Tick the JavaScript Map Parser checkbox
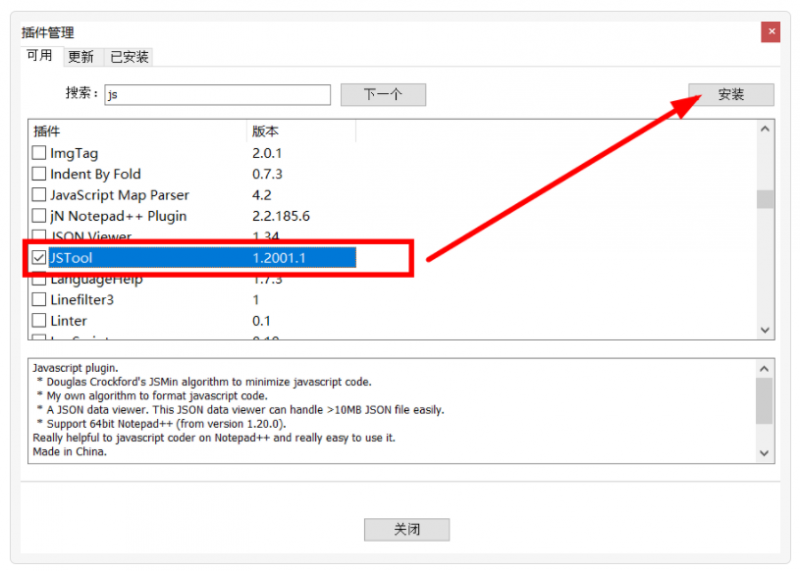 pyautogui.click(x=39, y=195)
